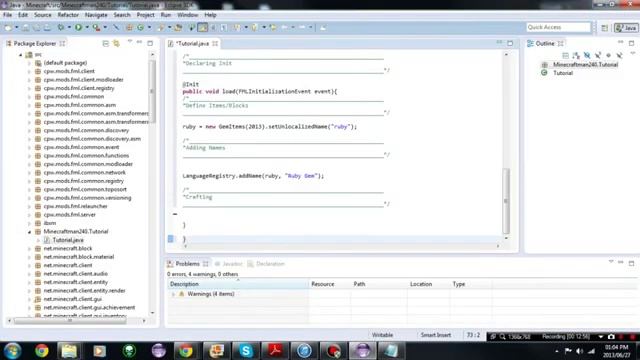This screenshot has width=640, height=360.
Task: Open the Windows Start menu
Action: (x=12, y=351)
